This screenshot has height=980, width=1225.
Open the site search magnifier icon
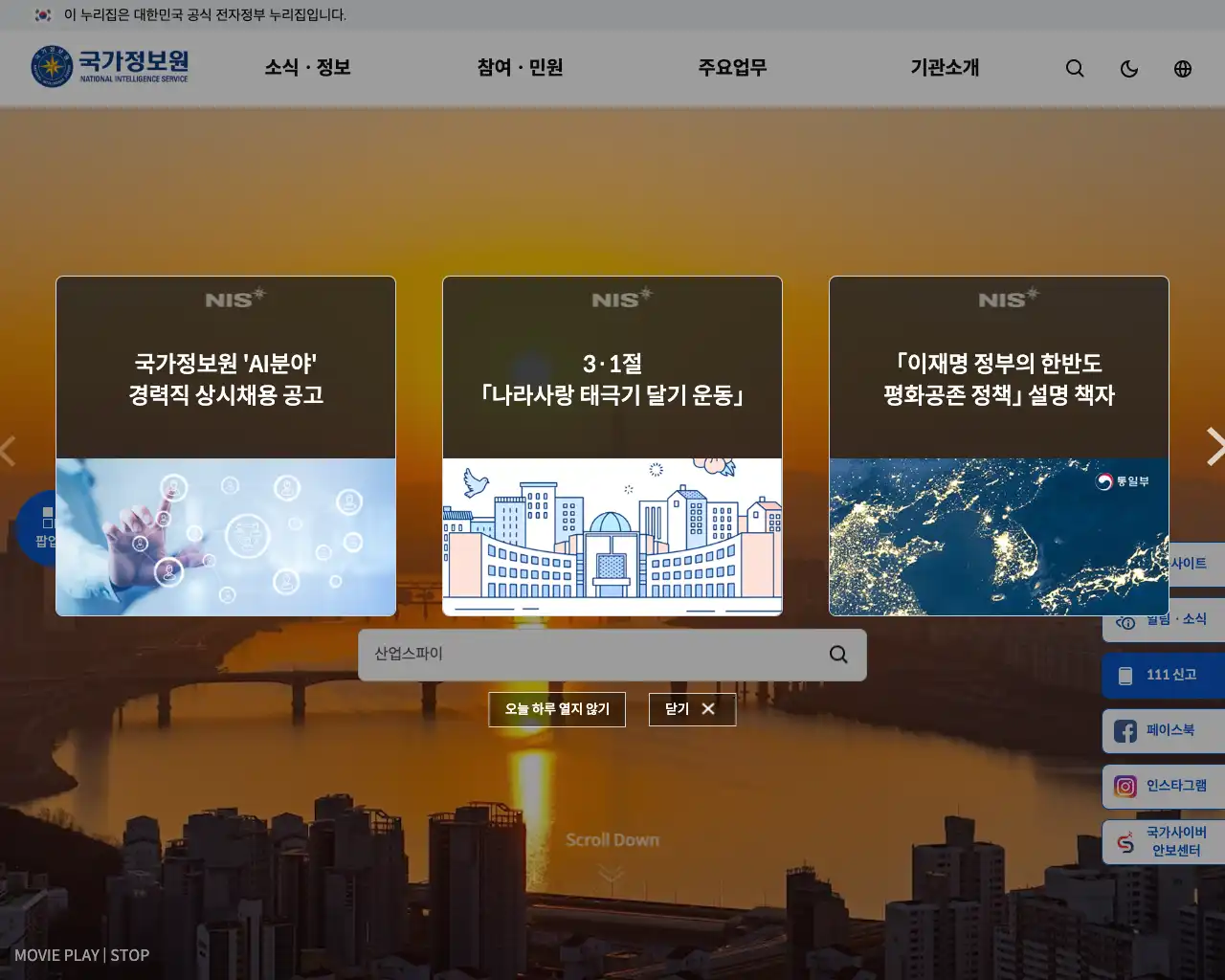pos(1075,68)
